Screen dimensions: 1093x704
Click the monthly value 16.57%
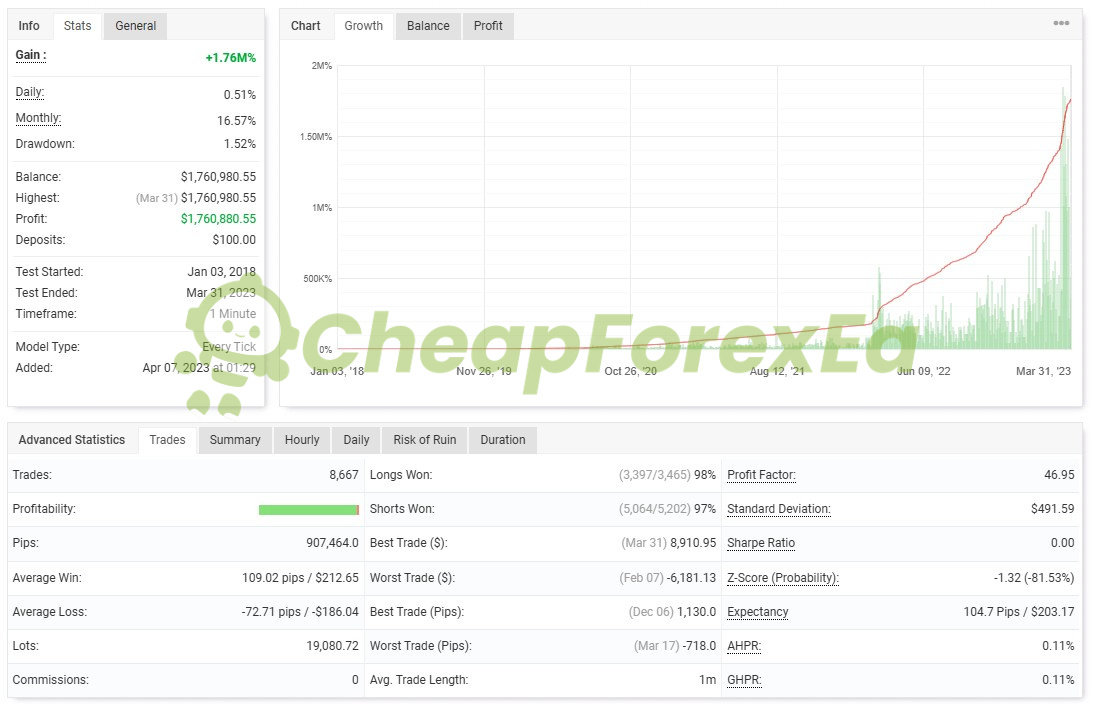point(236,121)
